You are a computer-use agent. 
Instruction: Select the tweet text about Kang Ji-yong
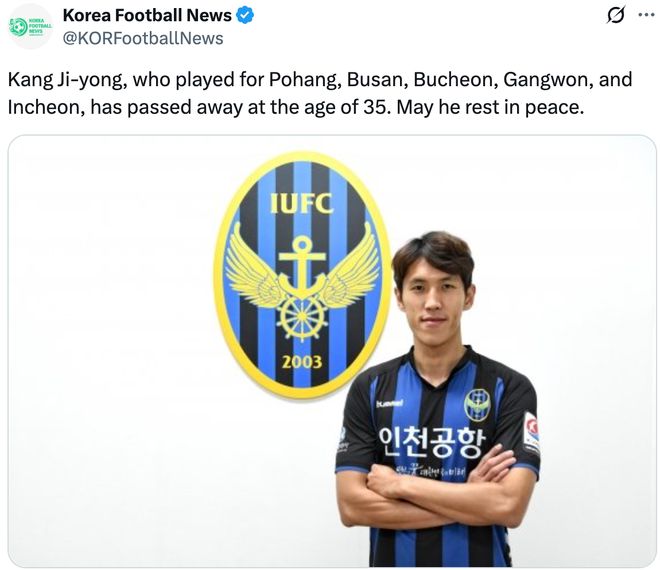pyautogui.click(x=320, y=93)
